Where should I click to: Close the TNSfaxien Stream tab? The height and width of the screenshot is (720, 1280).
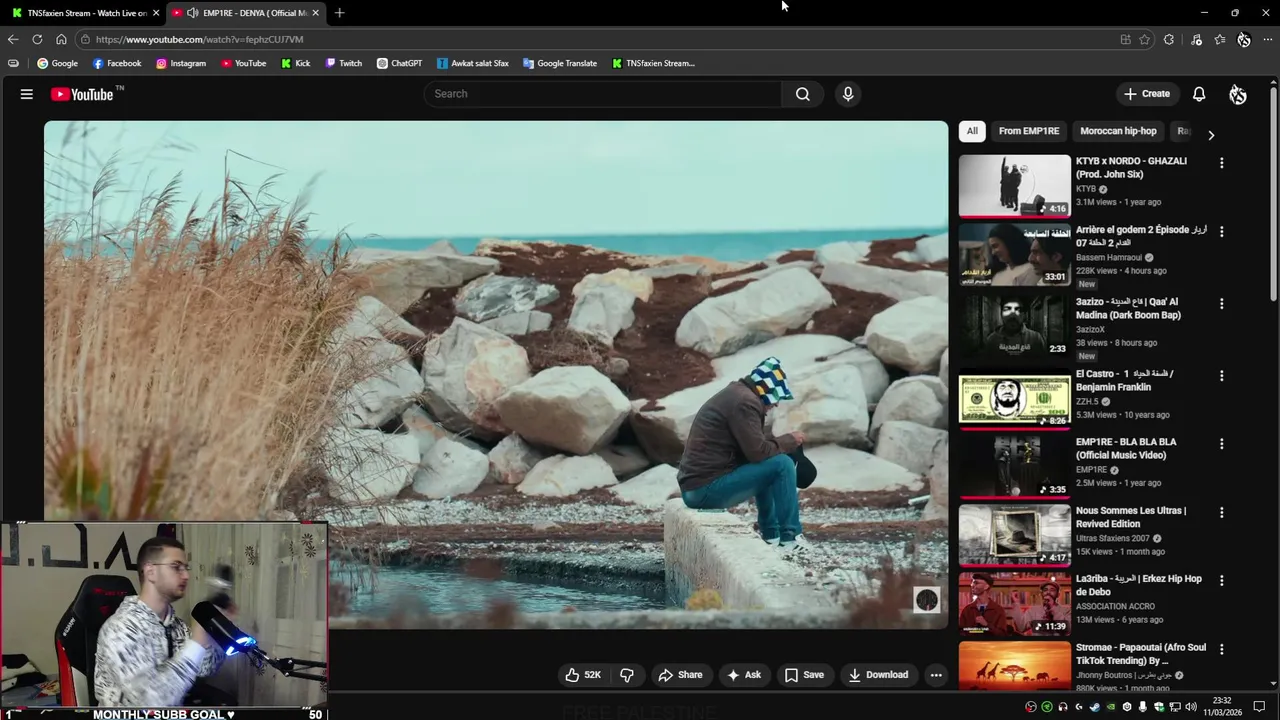156,13
